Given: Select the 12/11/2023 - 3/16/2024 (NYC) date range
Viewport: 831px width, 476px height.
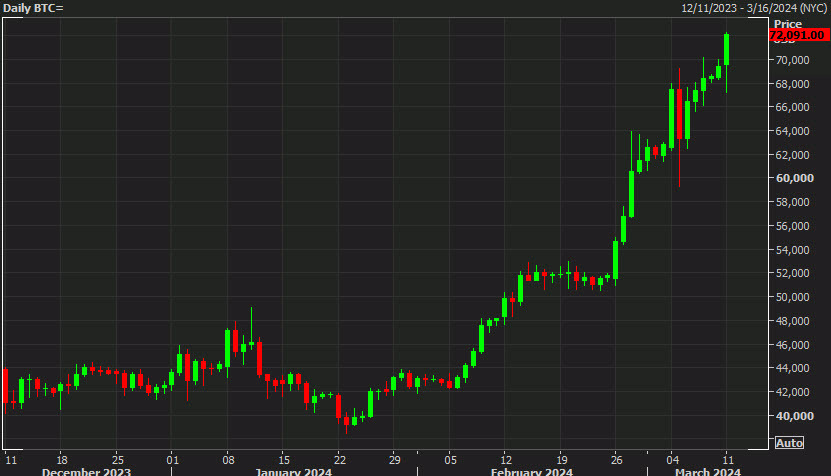Looking at the screenshot, I should [x=755, y=8].
